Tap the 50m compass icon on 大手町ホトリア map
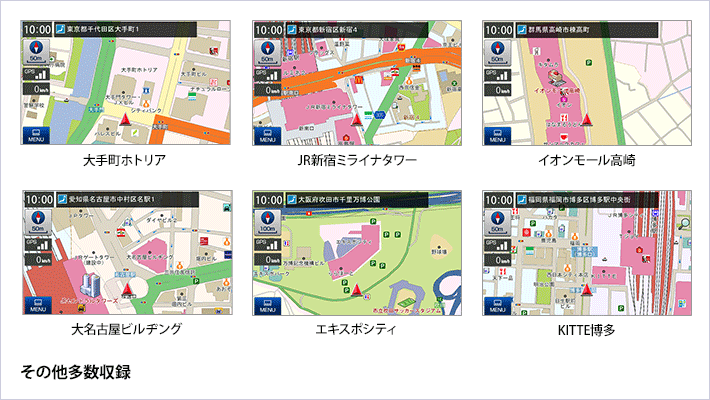Viewport: 710px width, 400px height. 36,52
